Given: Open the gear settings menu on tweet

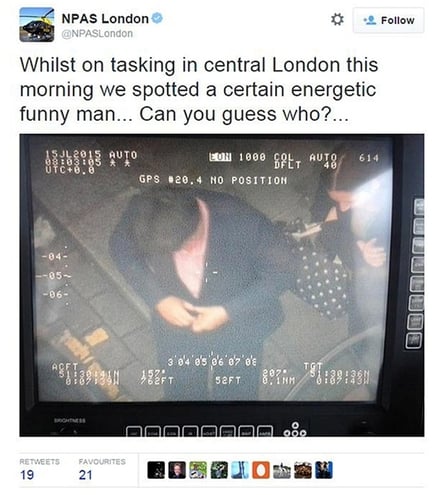Looking at the screenshot, I should click(x=337, y=19).
